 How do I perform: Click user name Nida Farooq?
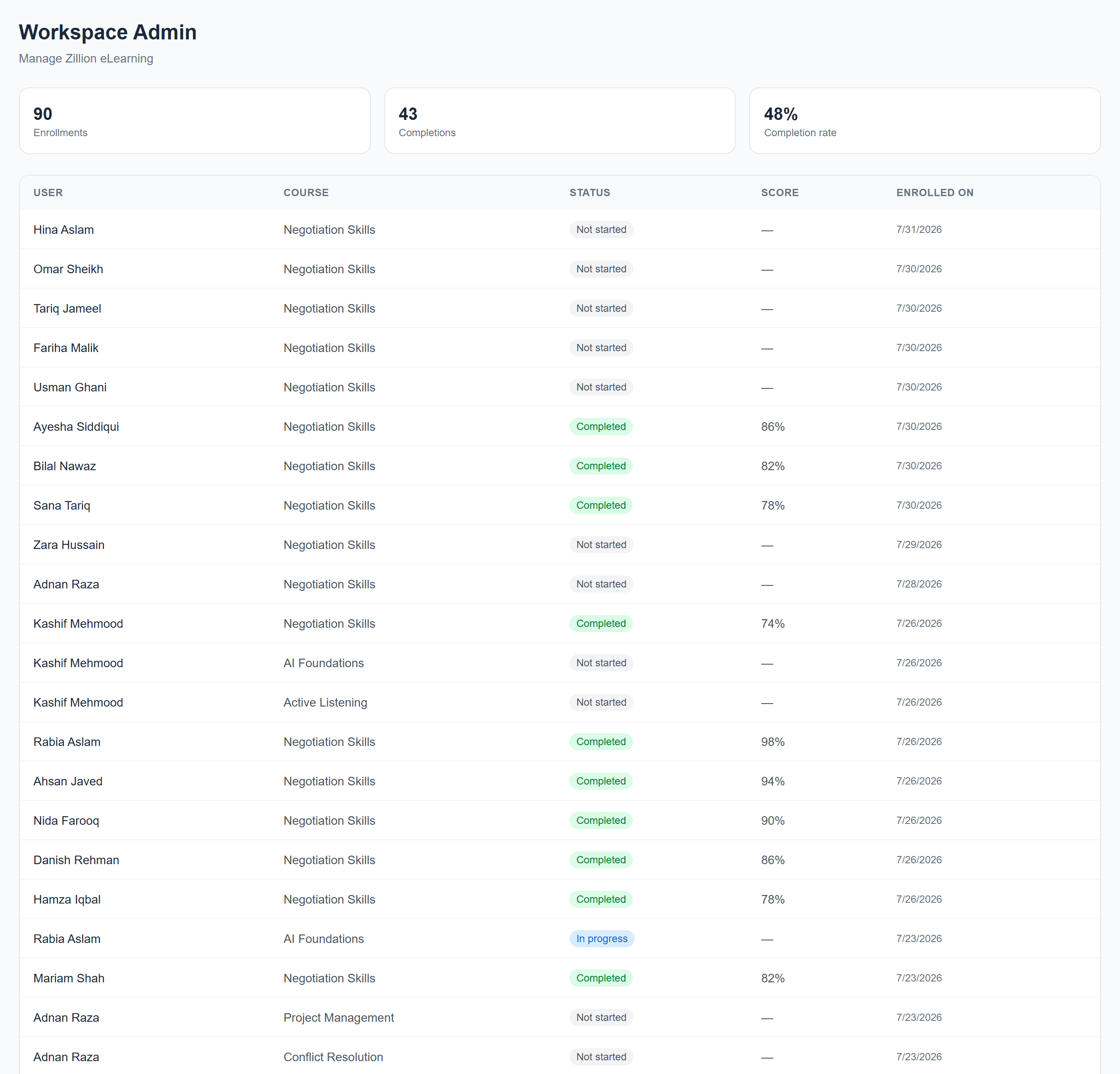tap(66, 821)
